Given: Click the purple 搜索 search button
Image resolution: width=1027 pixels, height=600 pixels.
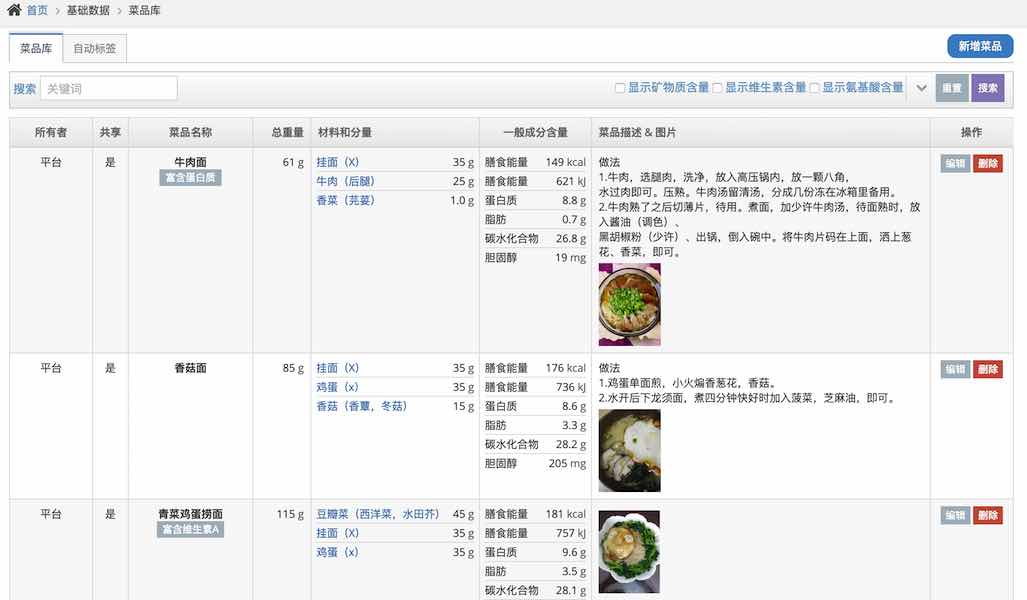Looking at the screenshot, I should coord(988,88).
